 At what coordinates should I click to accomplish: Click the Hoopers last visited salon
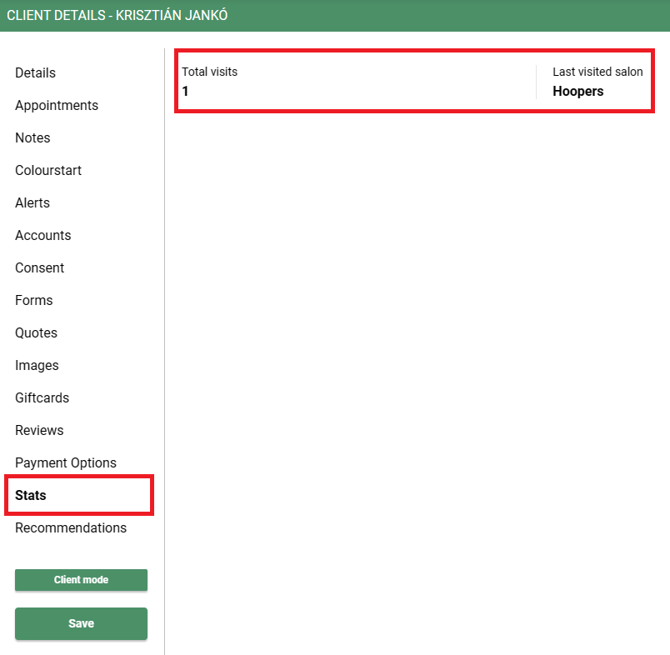(578, 91)
